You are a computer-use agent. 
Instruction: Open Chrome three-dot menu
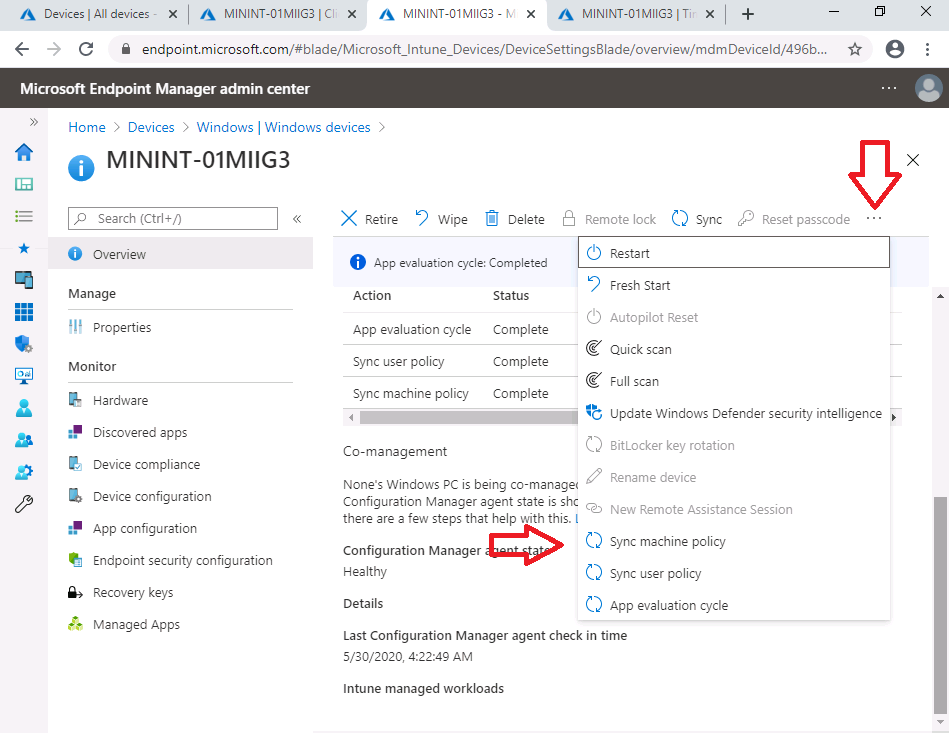tap(927, 49)
